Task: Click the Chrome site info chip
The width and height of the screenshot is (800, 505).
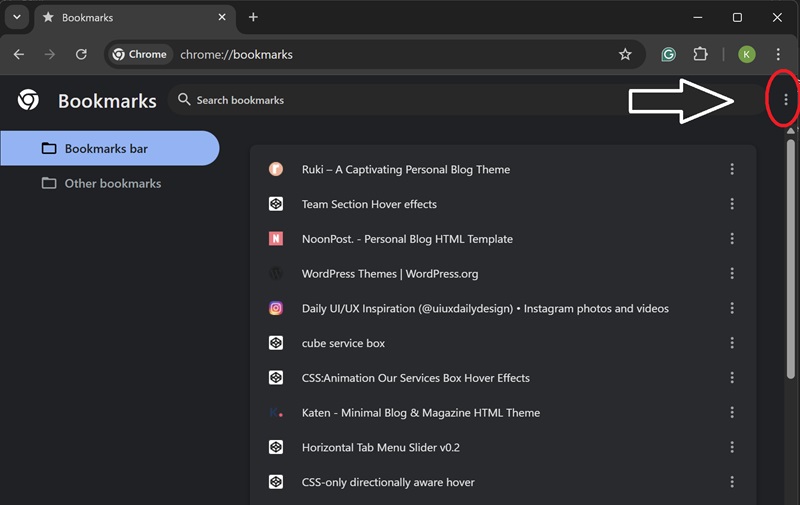Action: [x=140, y=55]
